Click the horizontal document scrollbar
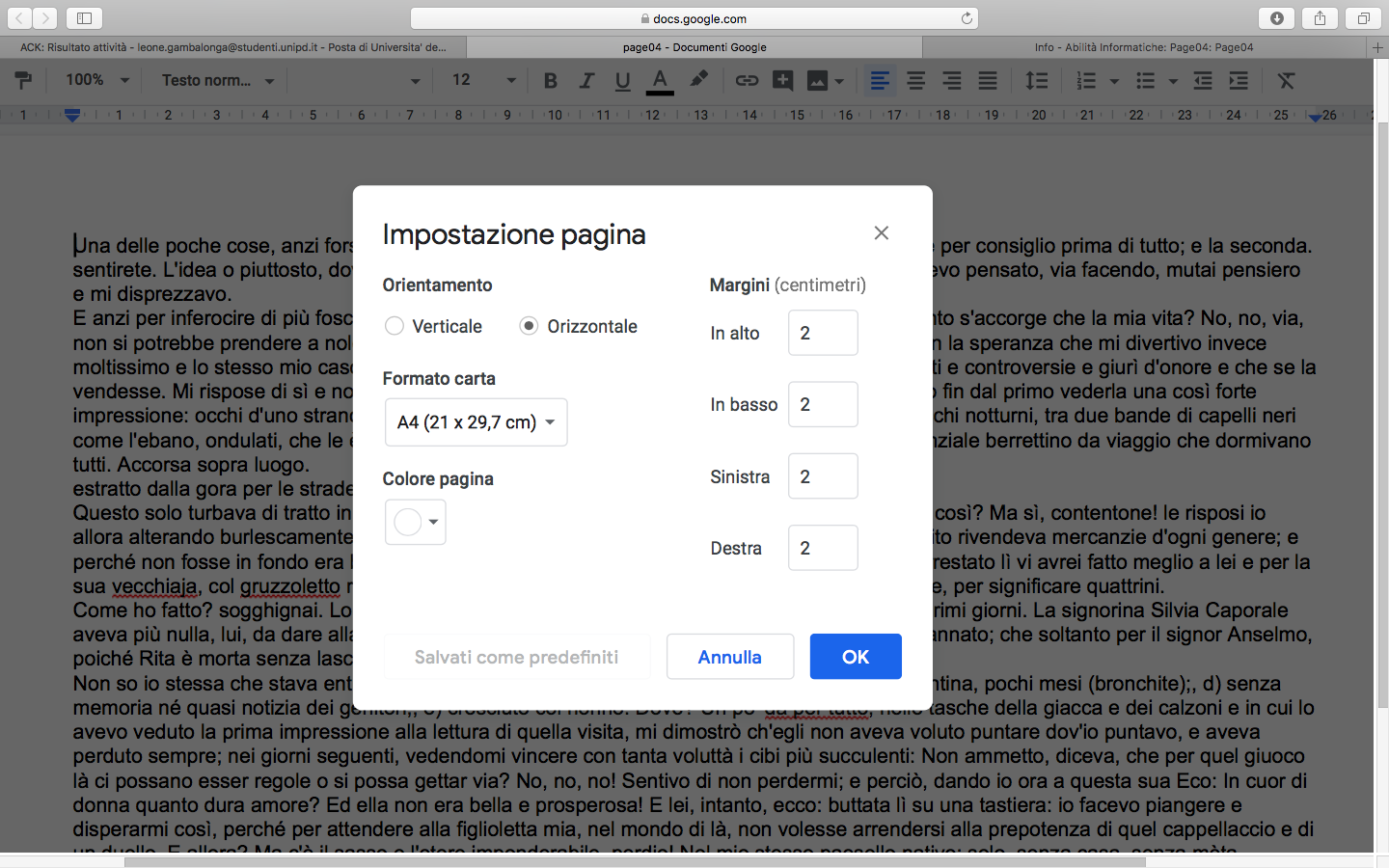This screenshot has width=1389, height=868. coord(635,861)
